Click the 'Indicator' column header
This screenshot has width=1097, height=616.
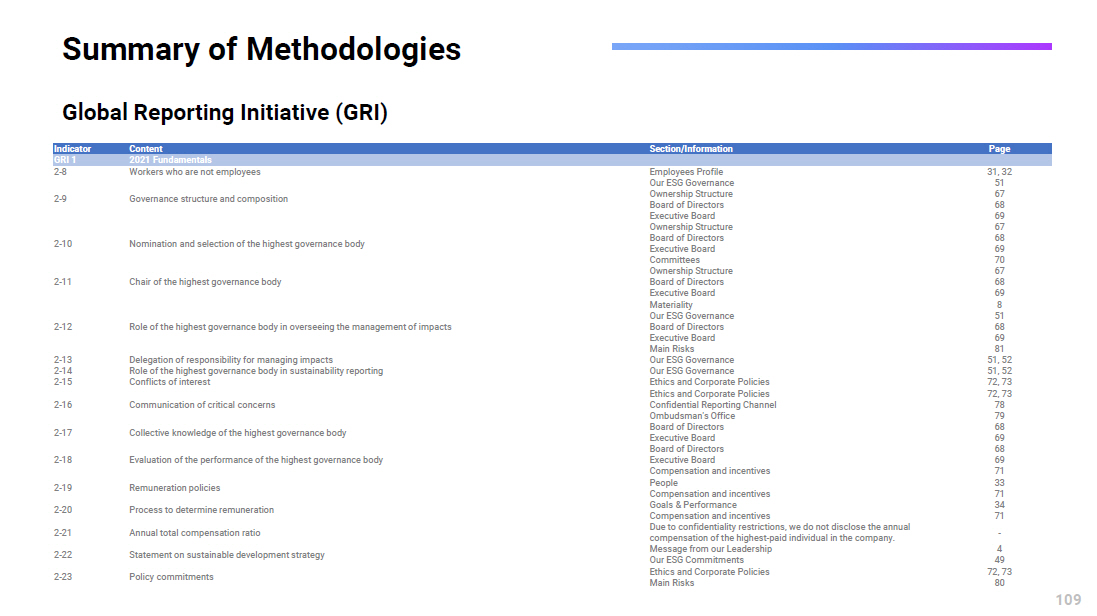coord(72,149)
